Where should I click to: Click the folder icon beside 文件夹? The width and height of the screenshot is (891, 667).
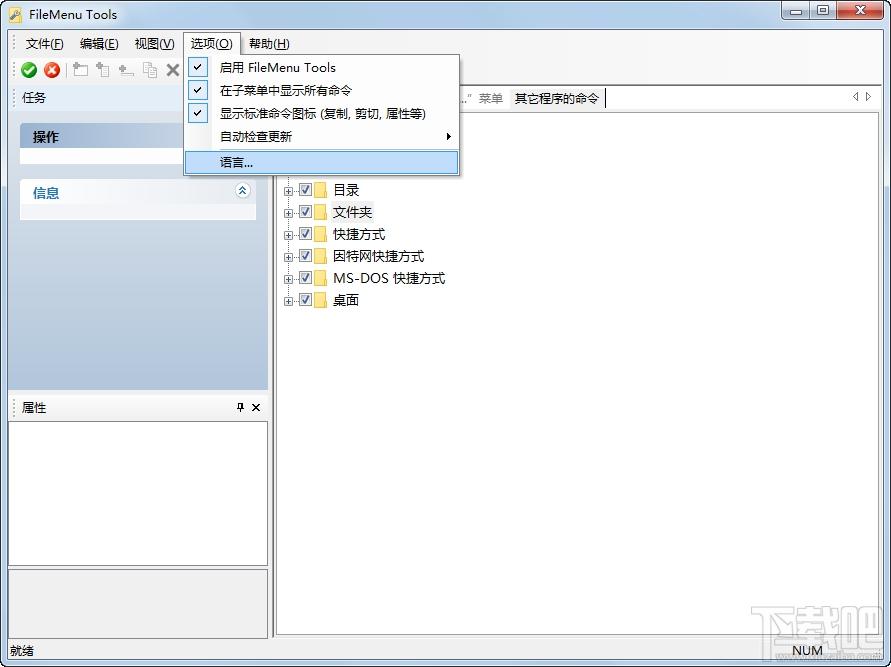[x=320, y=212]
